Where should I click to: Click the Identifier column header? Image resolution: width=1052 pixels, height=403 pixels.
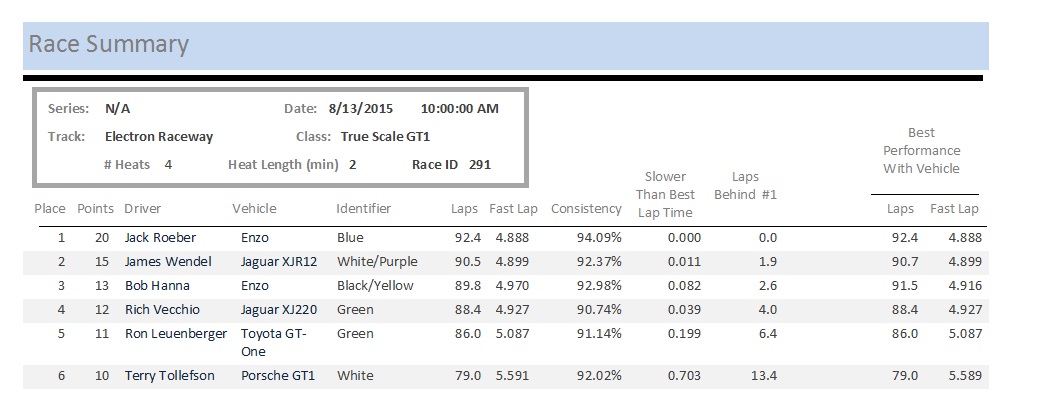(x=363, y=209)
